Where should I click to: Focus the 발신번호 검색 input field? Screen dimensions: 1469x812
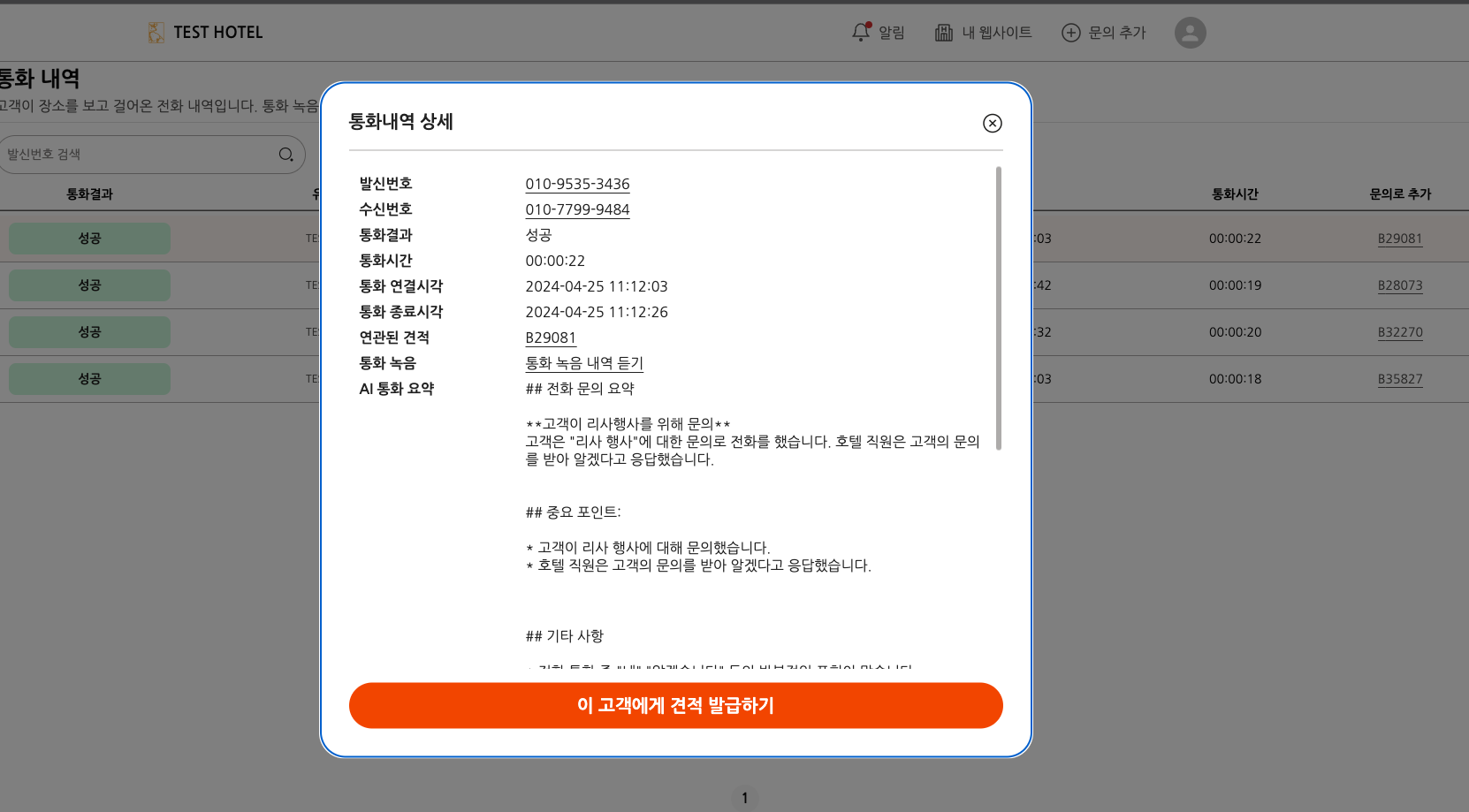click(141, 155)
